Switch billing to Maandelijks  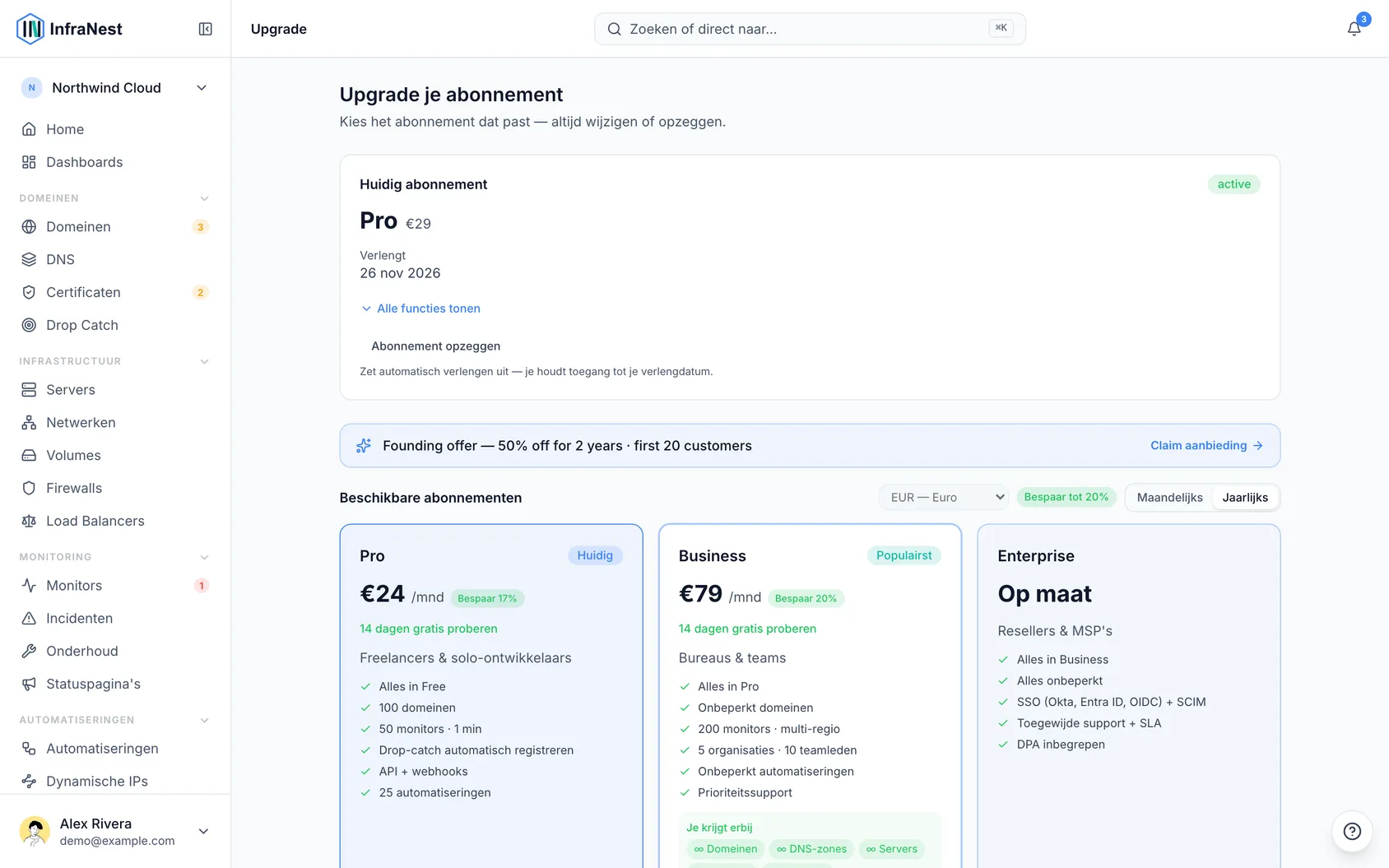point(1169,497)
